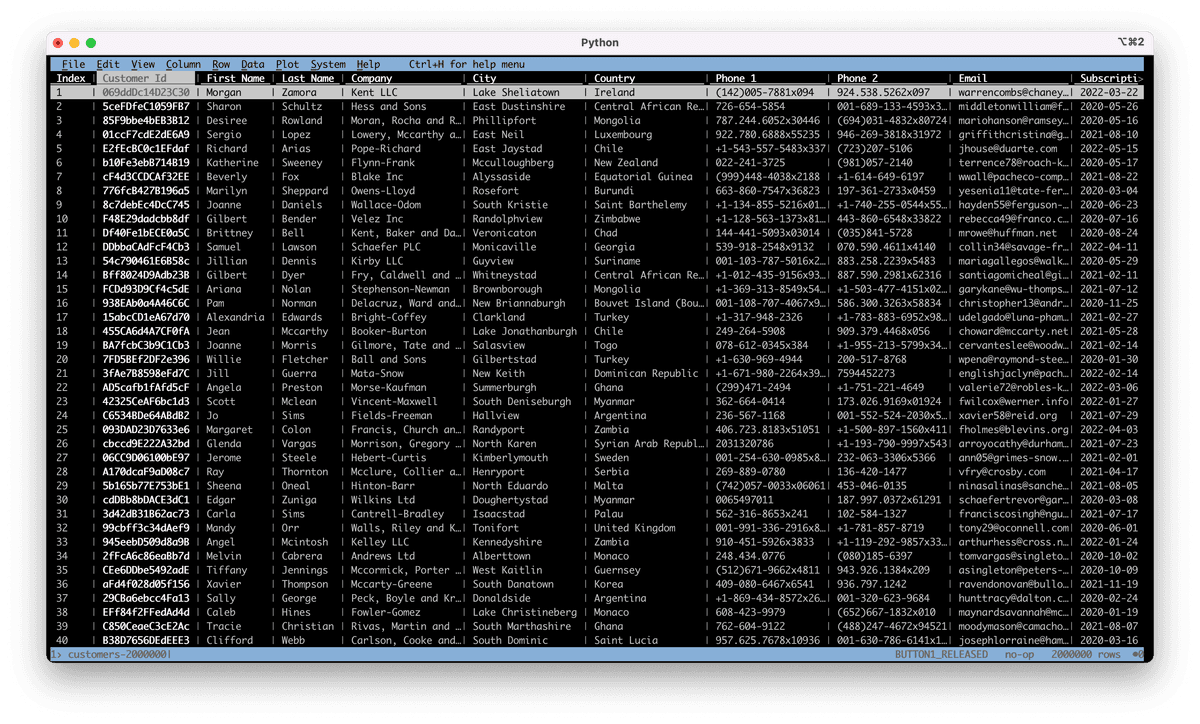Click country Sweden cell
The image size is (1200, 724).
coord(612,458)
